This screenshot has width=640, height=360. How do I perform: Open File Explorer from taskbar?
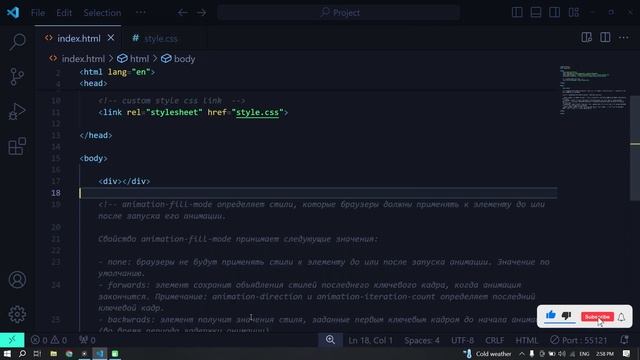pyautogui.click(x=53, y=353)
